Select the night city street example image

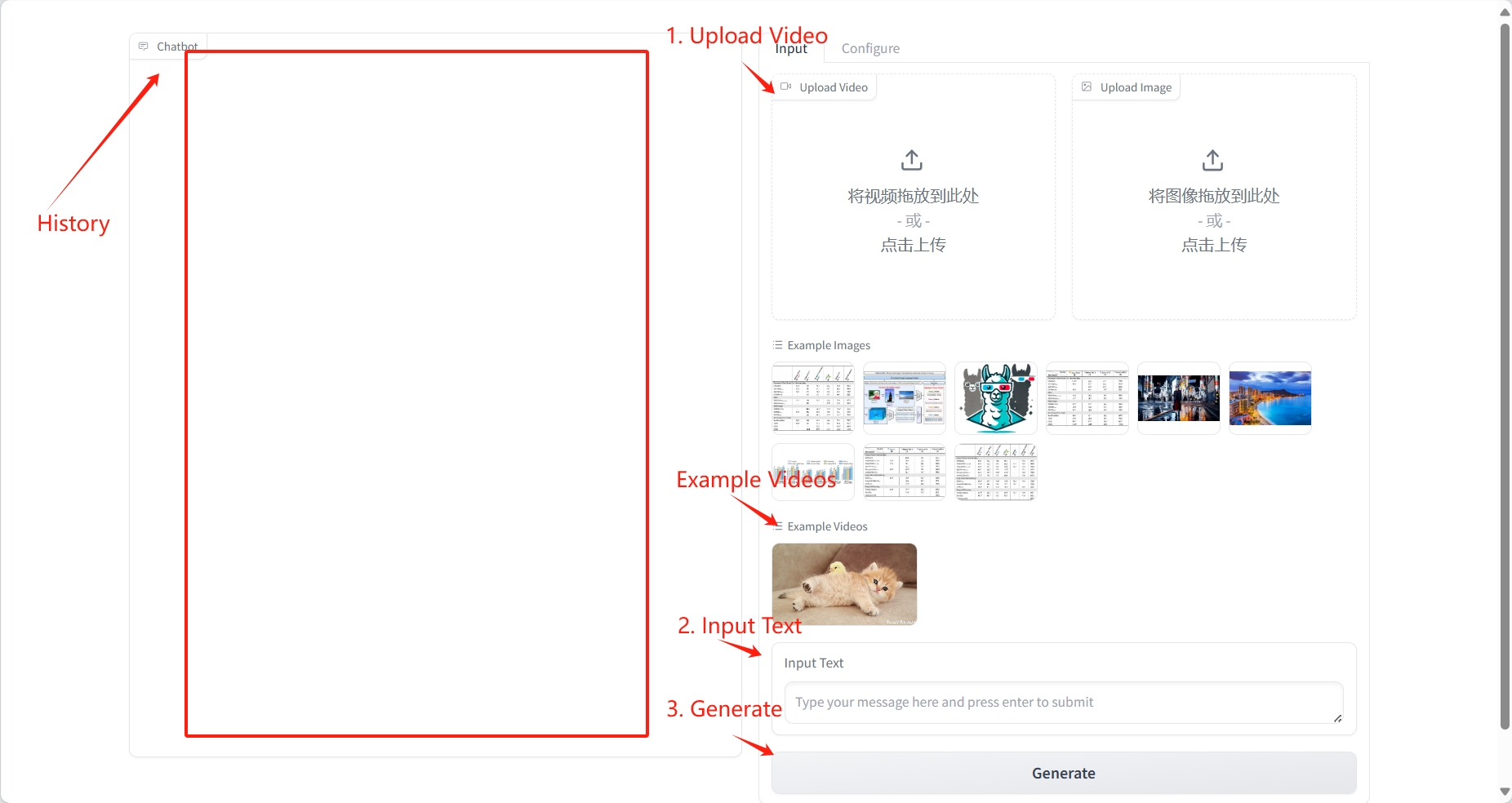[1179, 398]
